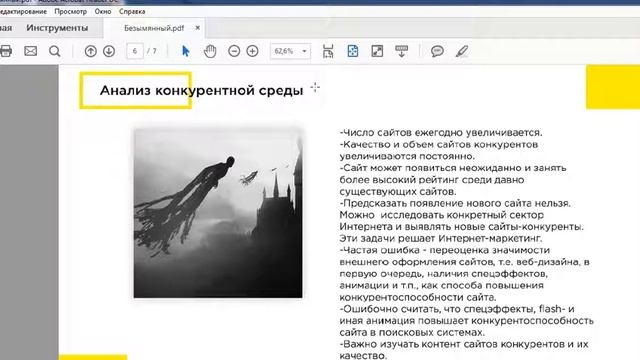Image resolution: width=640 pixels, height=360 pixels.
Task: Switch to full screen mode icon
Action: [377, 51]
